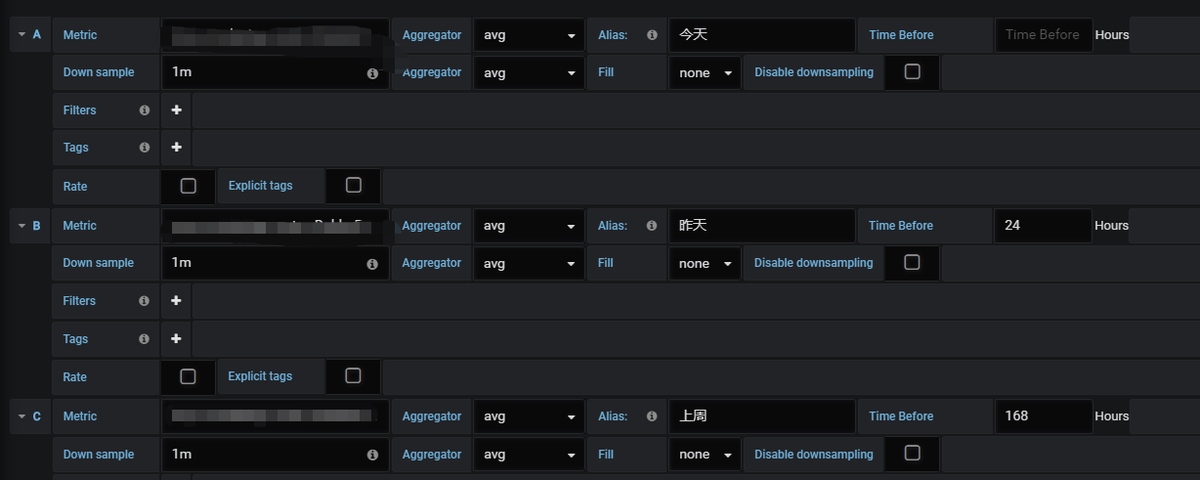The height and width of the screenshot is (480, 1200).
Task: Click Alias field containing 昨天
Action: point(762,226)
